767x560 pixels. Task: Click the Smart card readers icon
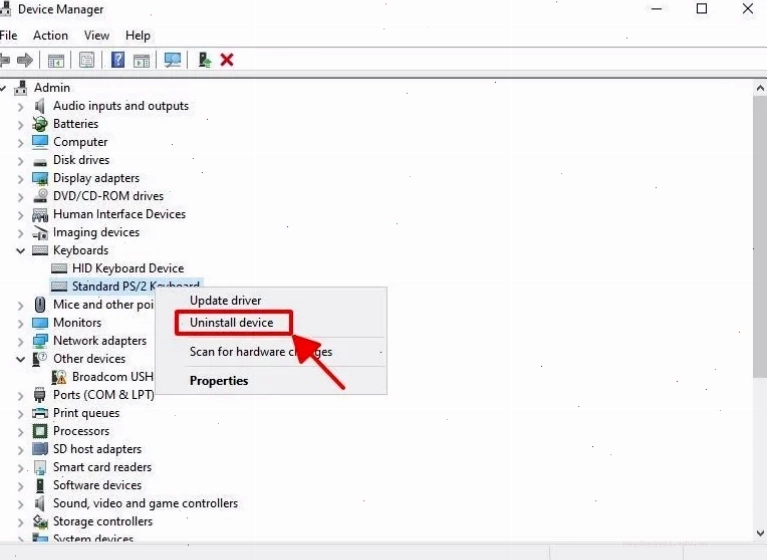tap(40, 468)
